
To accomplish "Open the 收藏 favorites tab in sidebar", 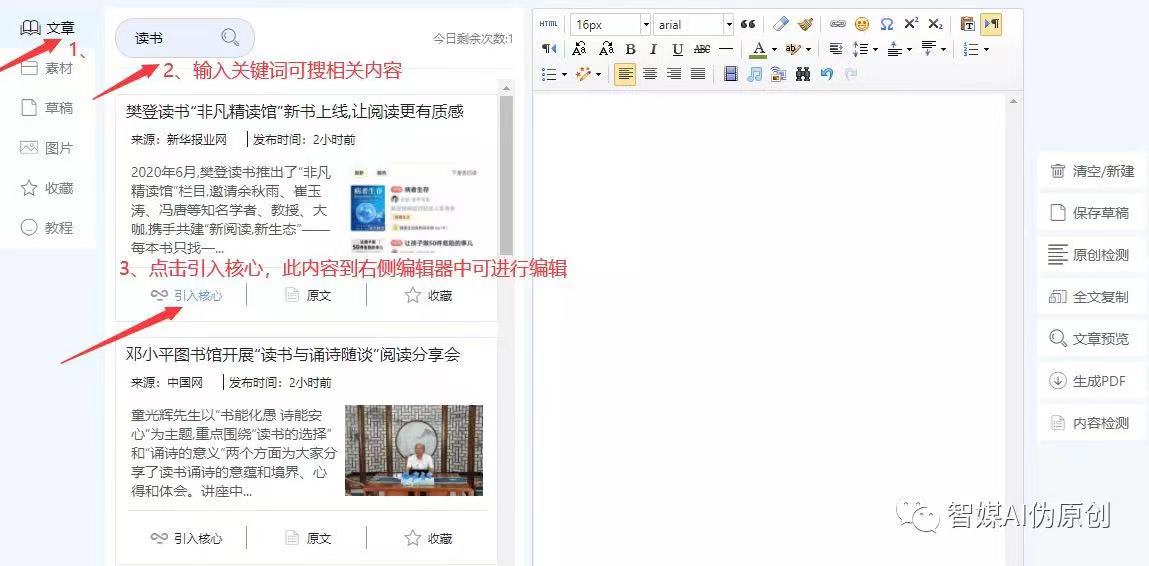I will [x=48, y=188].
